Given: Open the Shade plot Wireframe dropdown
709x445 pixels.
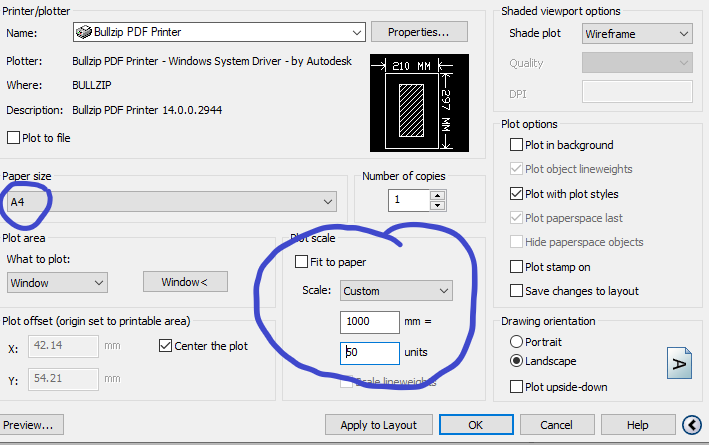Looking at the screenshot, I should tap(637, 34).
